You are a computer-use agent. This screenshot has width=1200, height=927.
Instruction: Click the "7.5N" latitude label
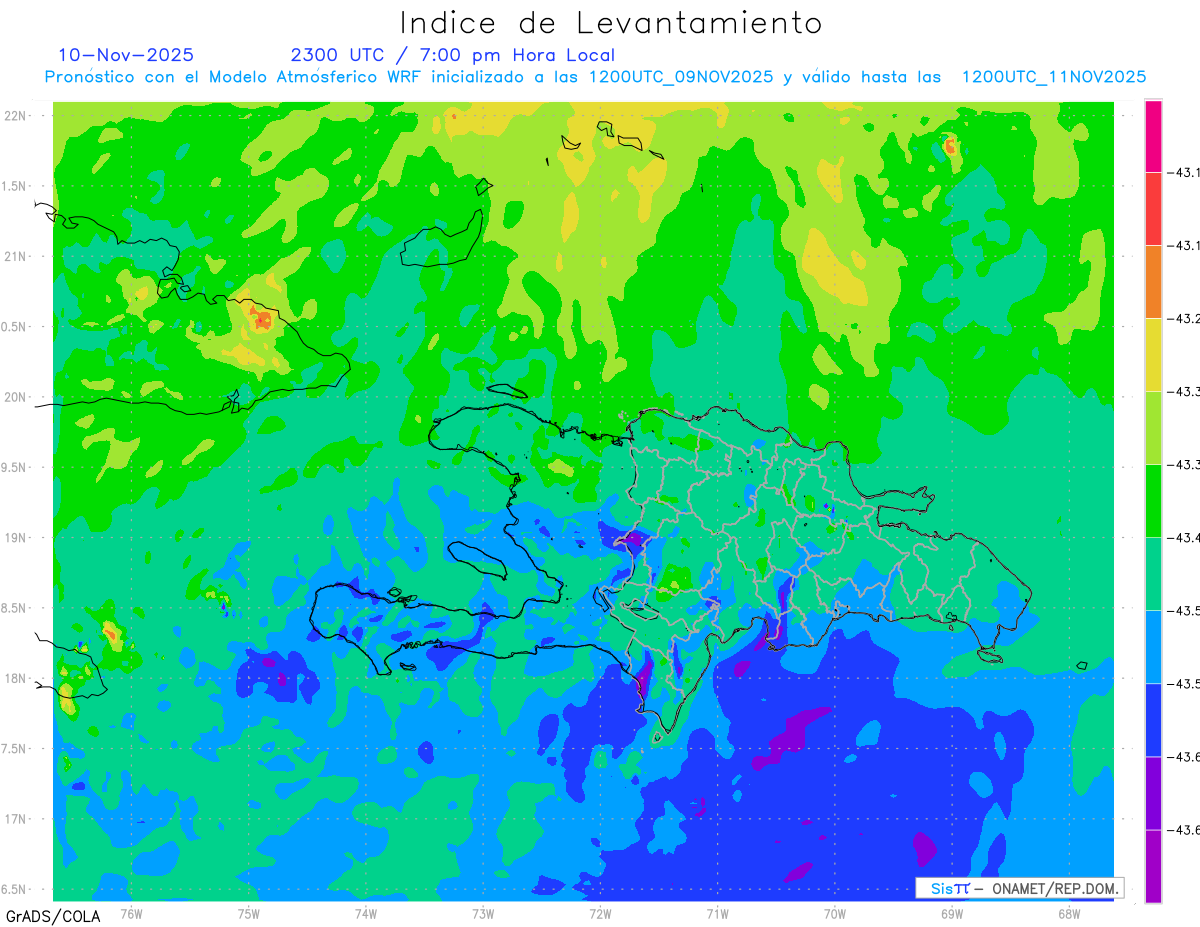[15, 749]
